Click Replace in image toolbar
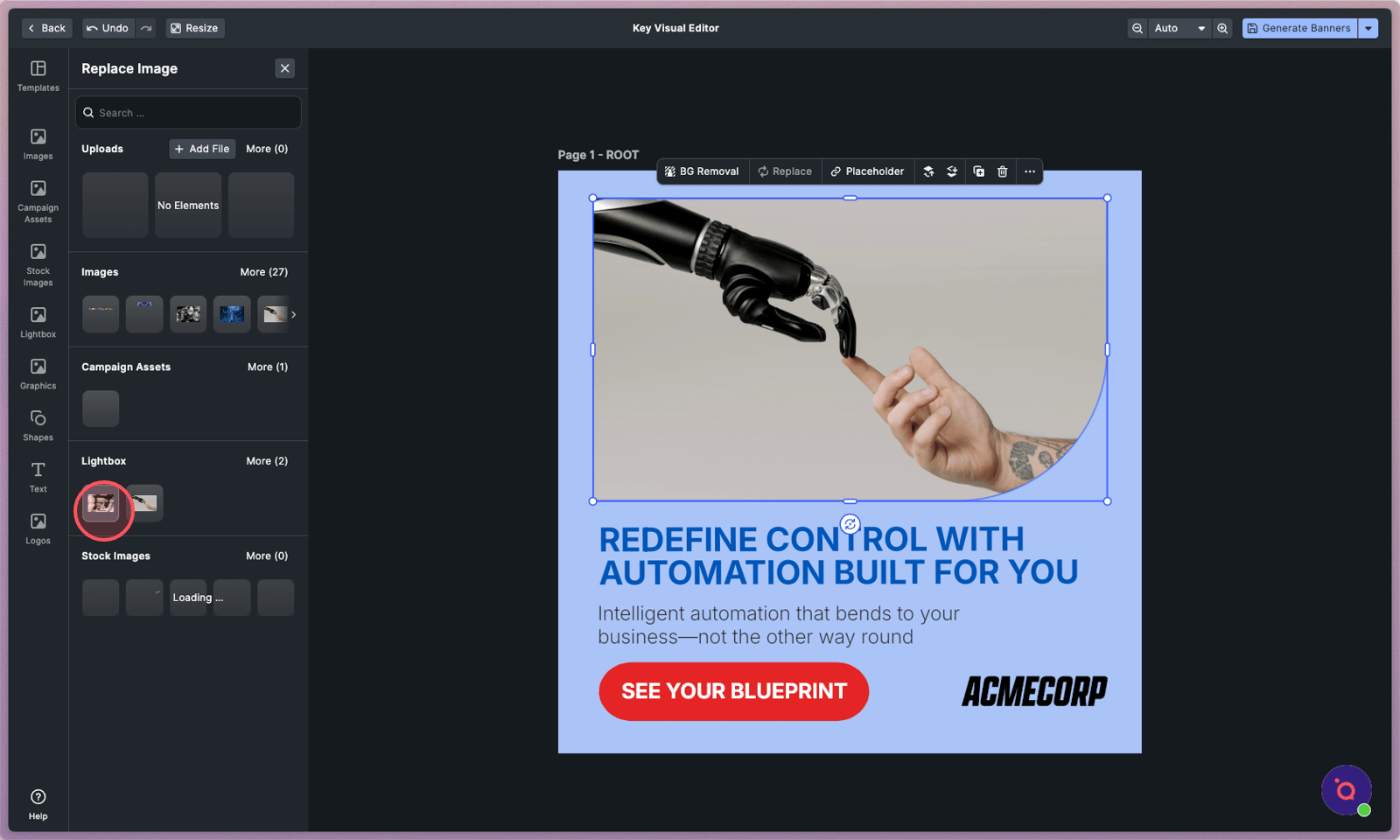This screenshot has width=1400, height=840. pos(785,171)
